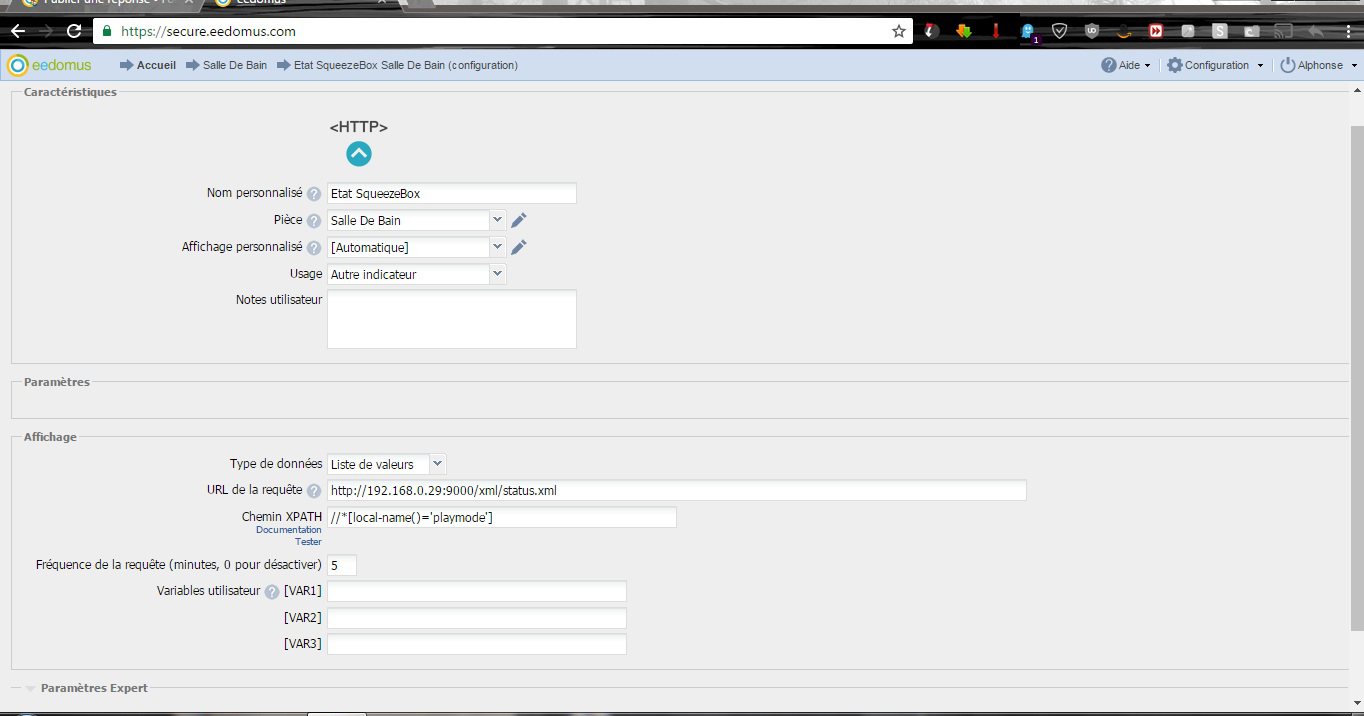1364x716 pixels.
Task: Click the Nom personnalisé field
Action: (x=452, y=194)
